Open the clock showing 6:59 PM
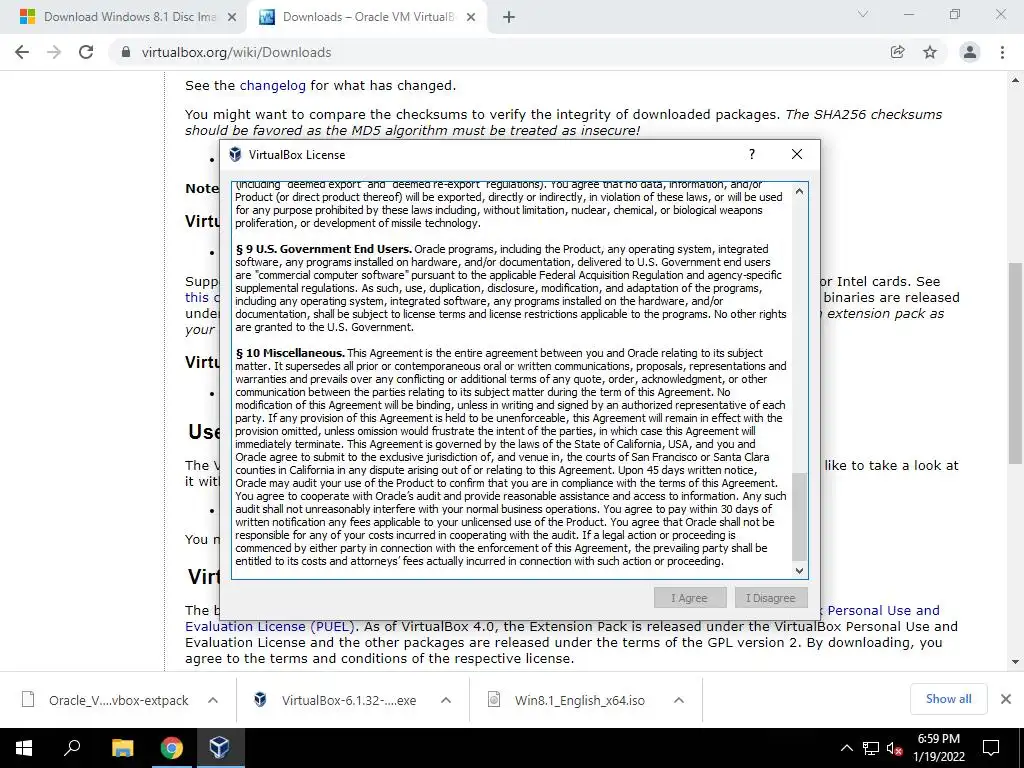Viewport: 1024px width, 768px height. (938, 748)
